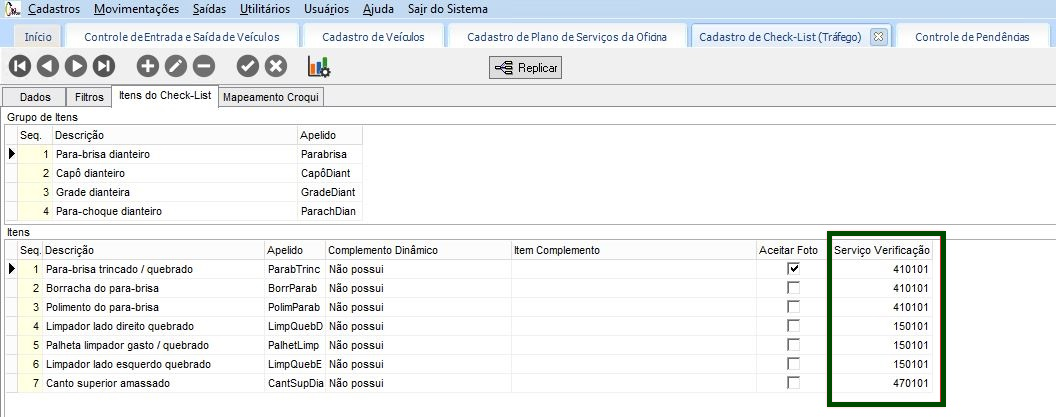Jump to the last record

click(104, 67)
